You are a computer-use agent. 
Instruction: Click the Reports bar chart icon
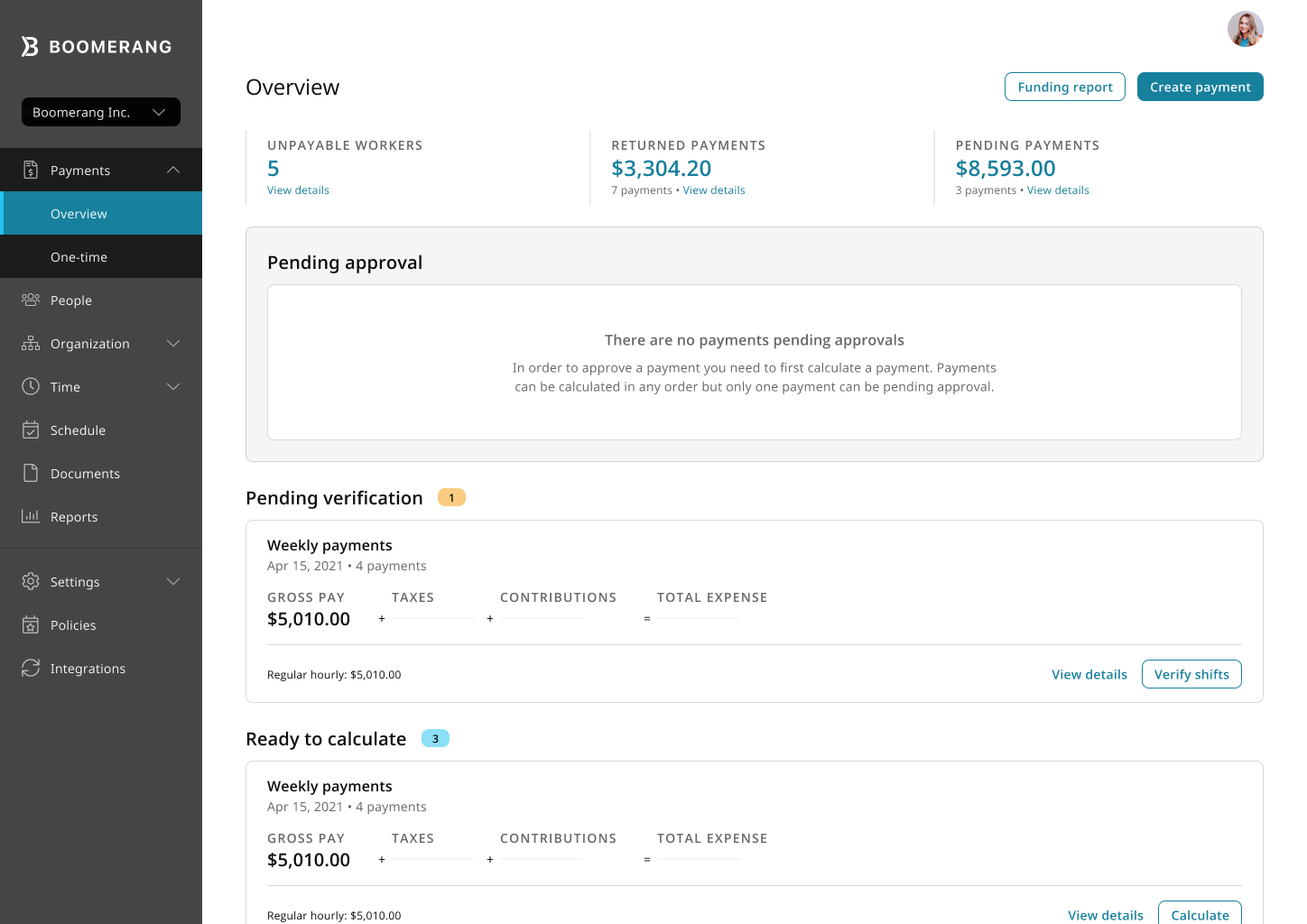coord(31,516)
